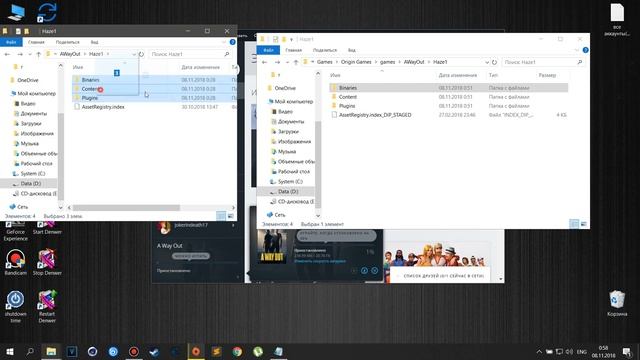Open the Windows Start menu

10,352
